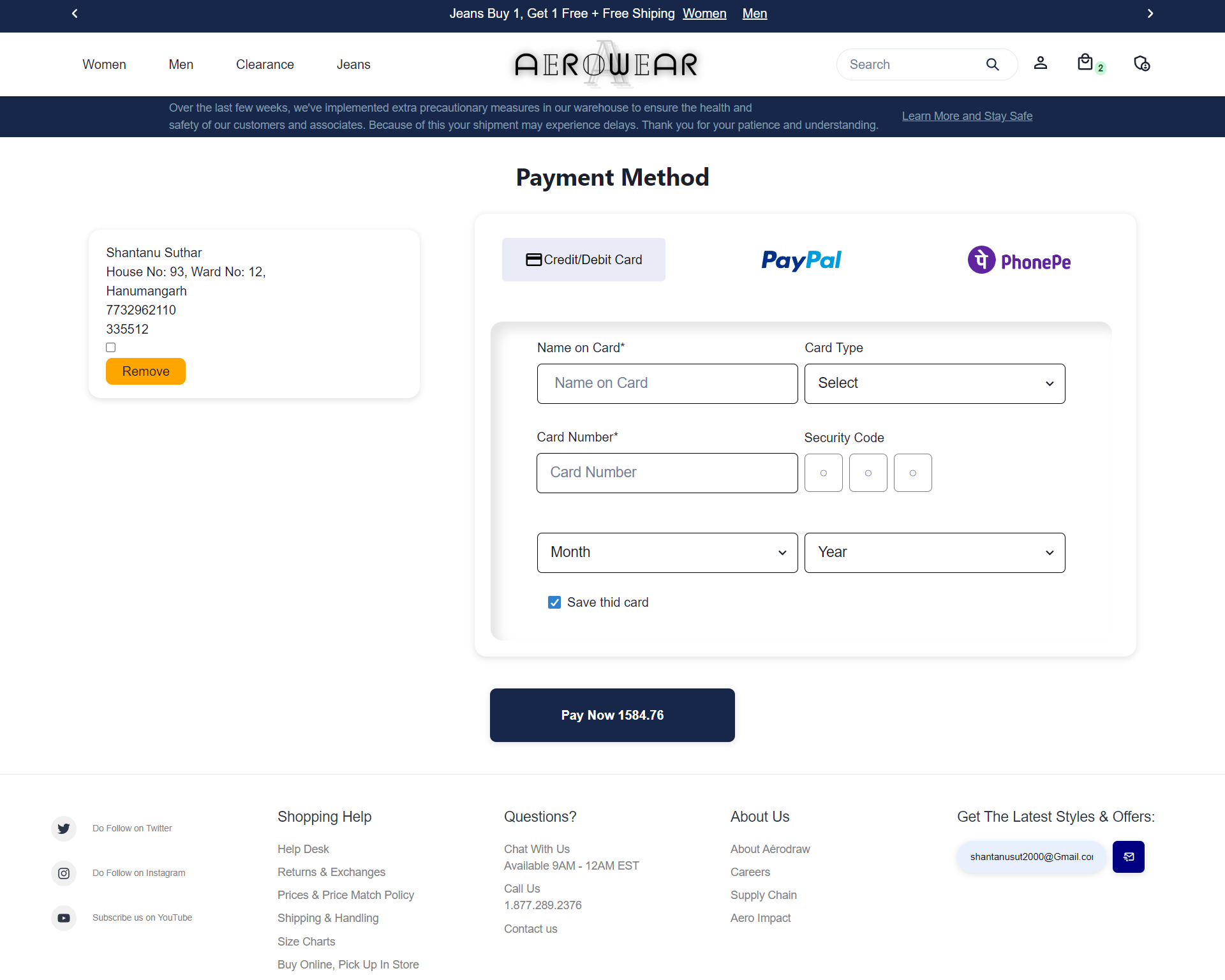The width and height of the screenshot is (1225, 980).
Task: Click the Twitter follow icon
Action: point(64,828)
